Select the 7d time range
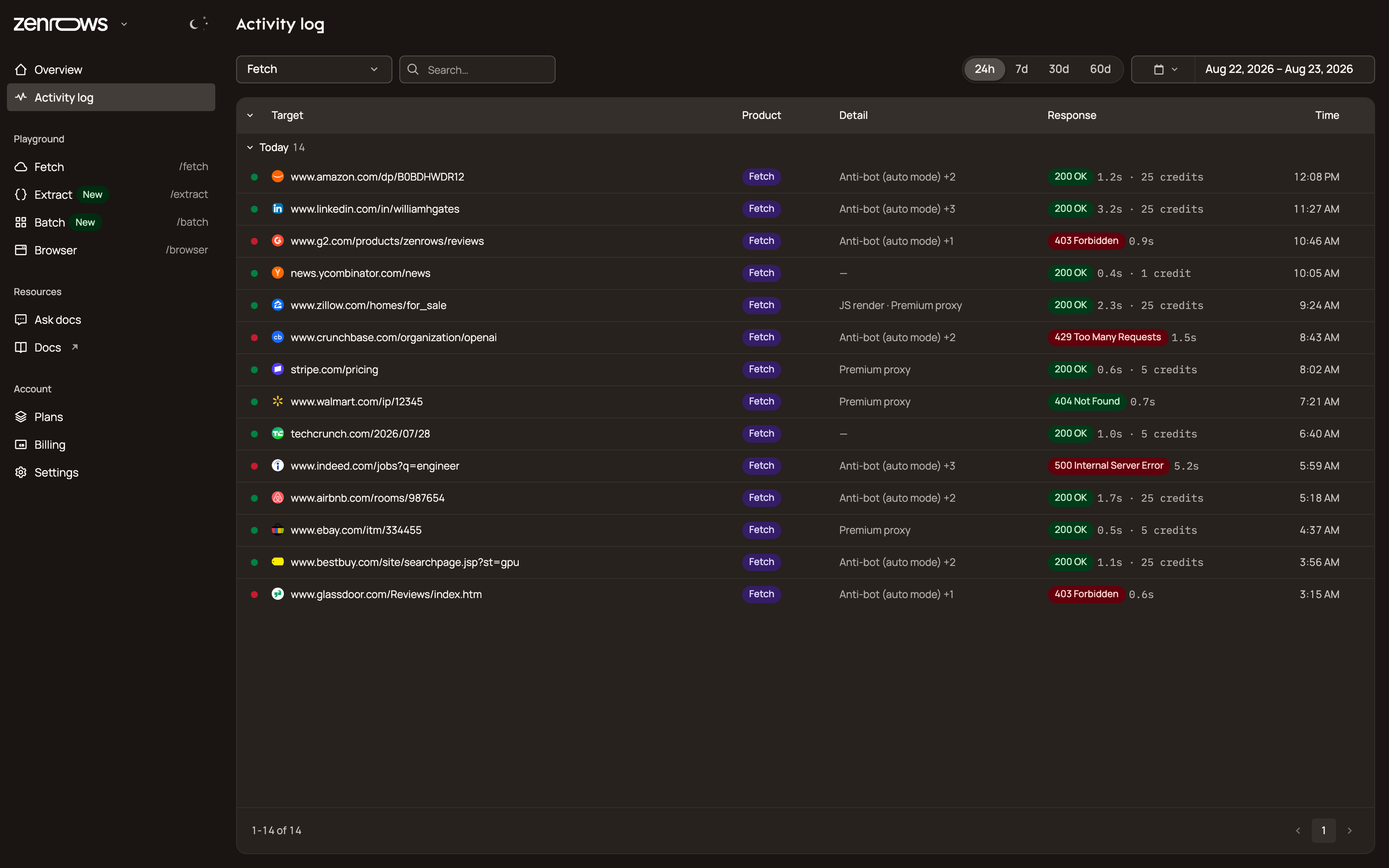Screen dimensions: 1389x868 [x=1022, y=69]
